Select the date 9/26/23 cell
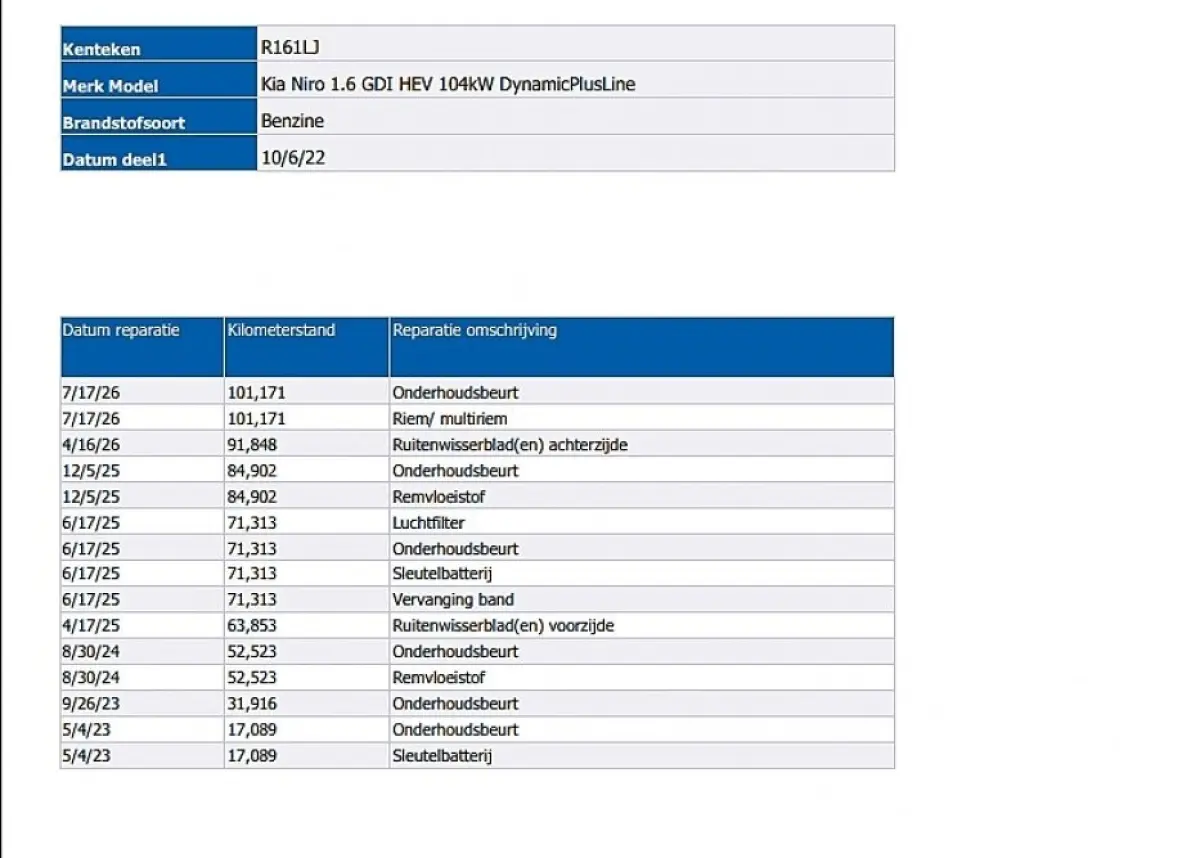This screenshot has height=858, width=1200. pyautogui.click(x=142, y=704)
